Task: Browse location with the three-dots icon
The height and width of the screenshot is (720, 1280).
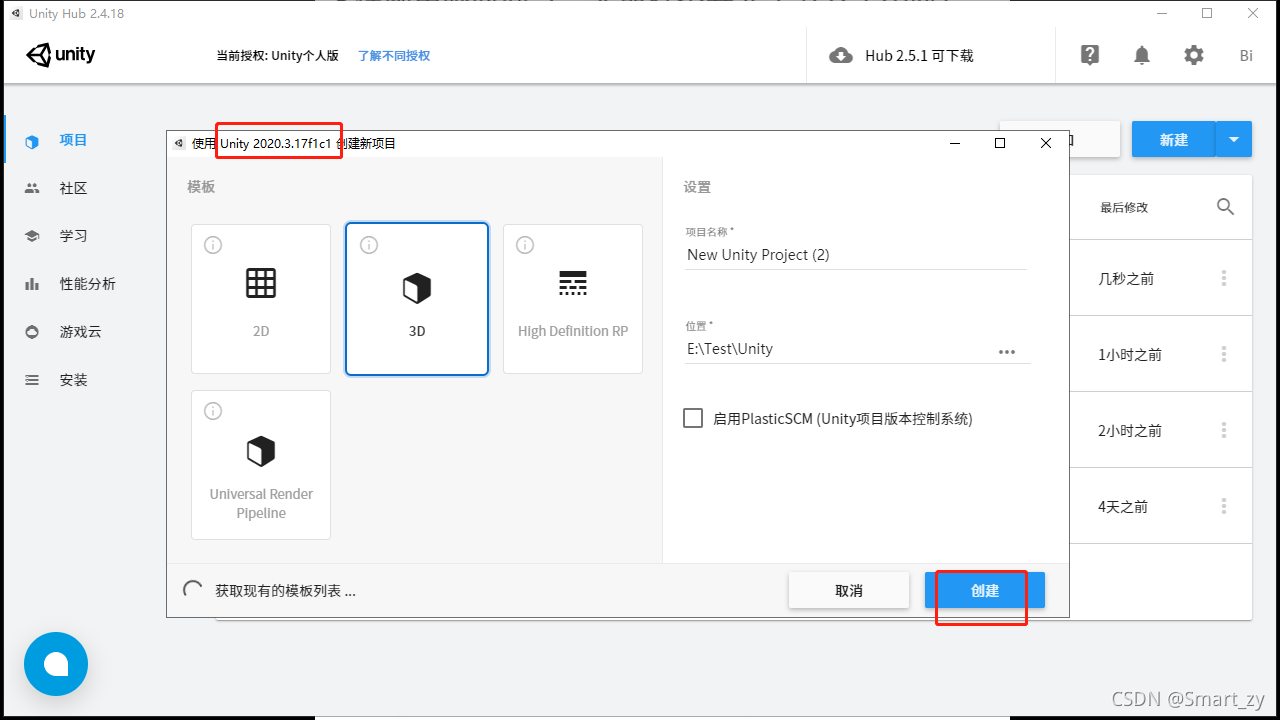Action: pyautogui.click(x=1007, y=351)
